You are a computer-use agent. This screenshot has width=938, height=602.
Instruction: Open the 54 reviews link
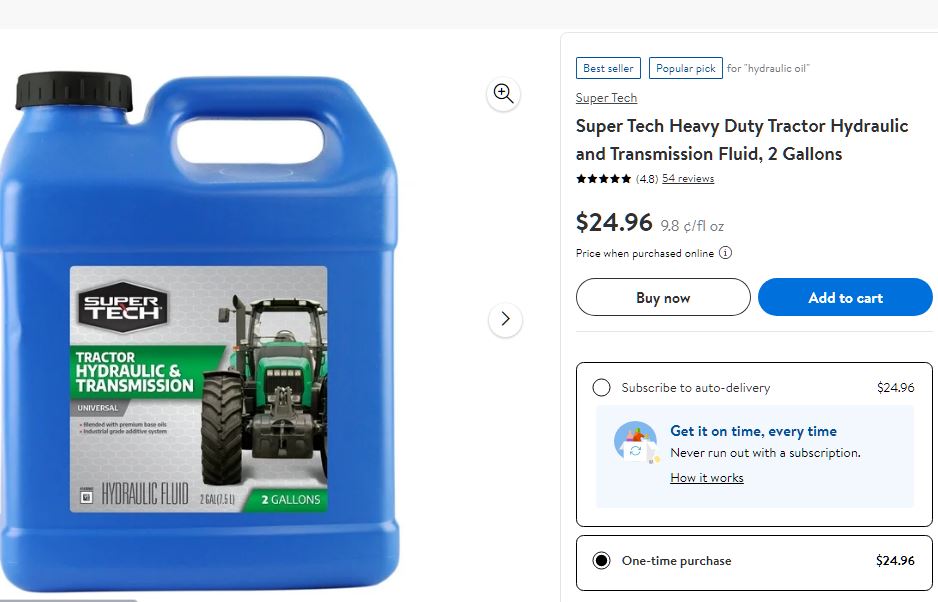coord(688,179)
